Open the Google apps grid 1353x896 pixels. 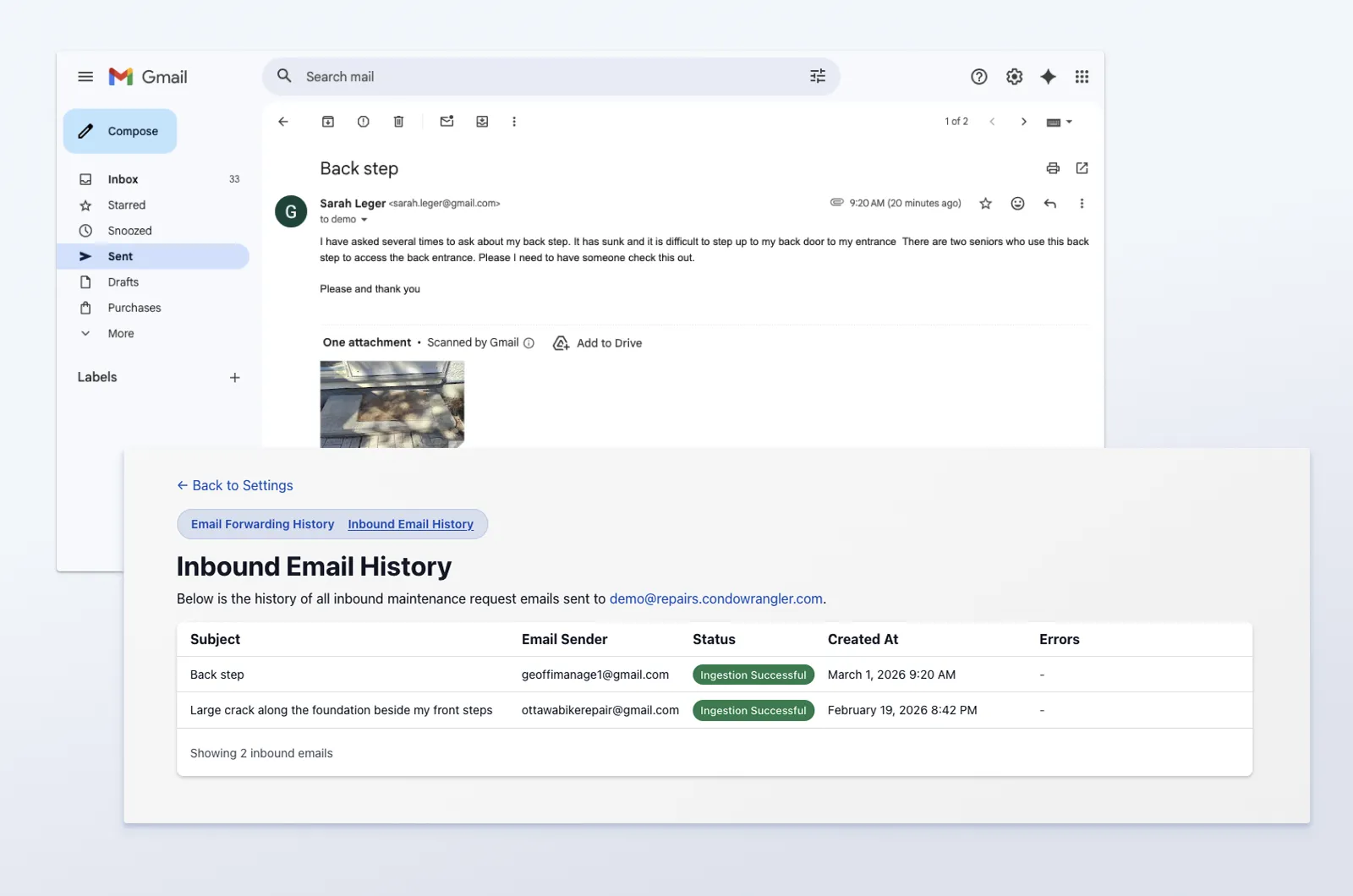(x=1082, y=77)
